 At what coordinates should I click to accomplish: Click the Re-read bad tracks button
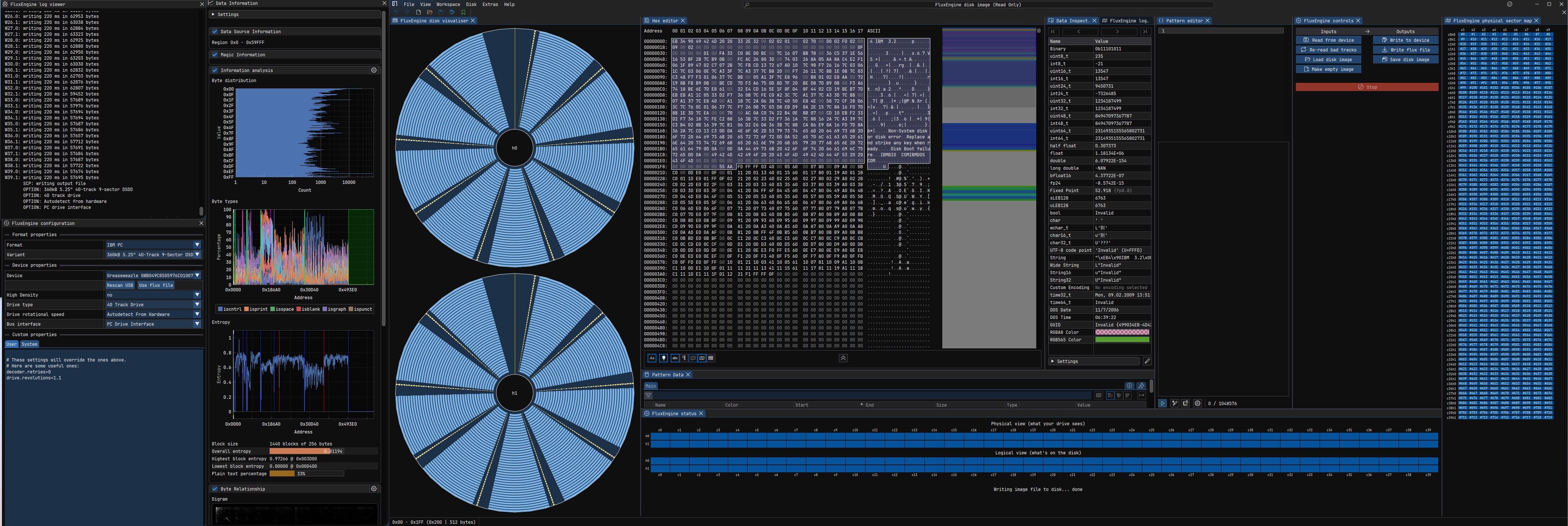1328,50
